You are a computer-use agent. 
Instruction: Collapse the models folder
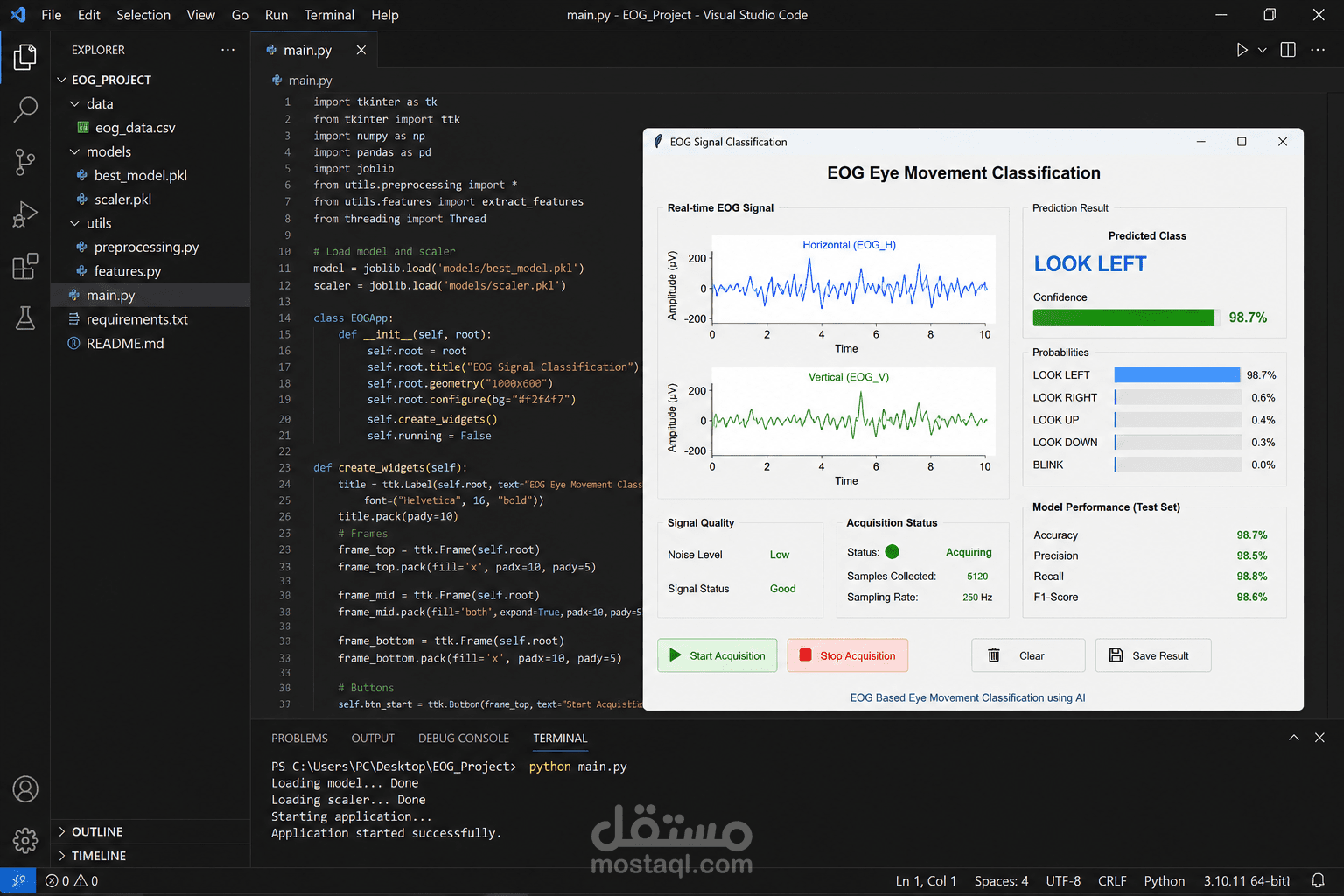74,151
